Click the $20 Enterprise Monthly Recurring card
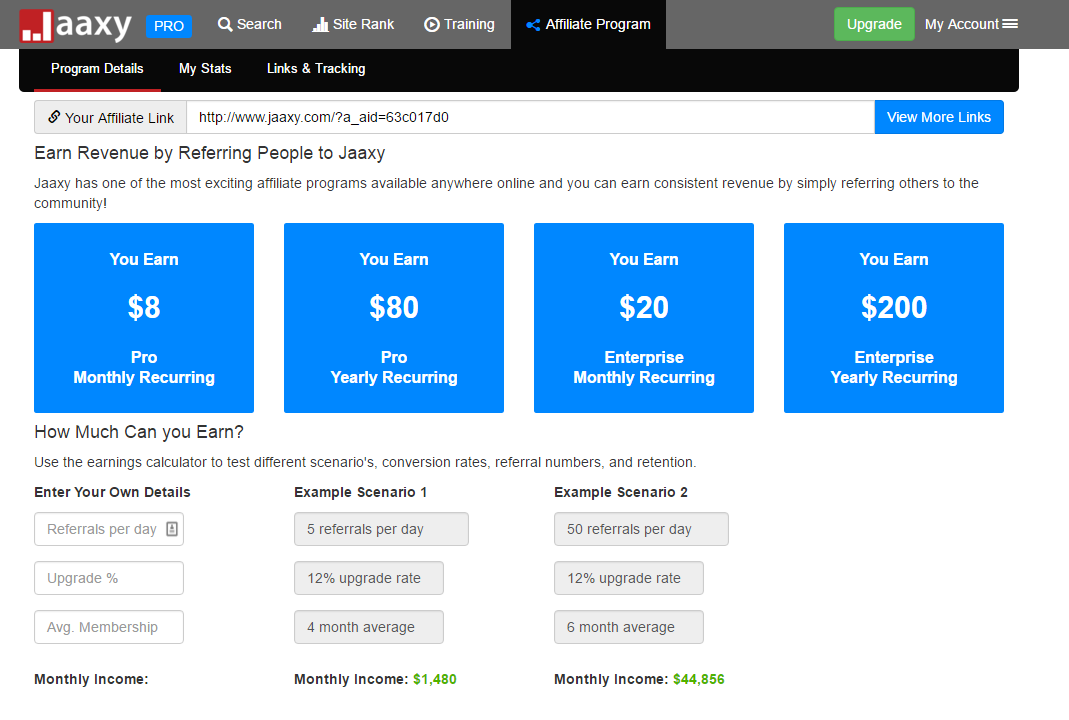Viewport: 1069px width, 720px height. [x=644, y=318]
